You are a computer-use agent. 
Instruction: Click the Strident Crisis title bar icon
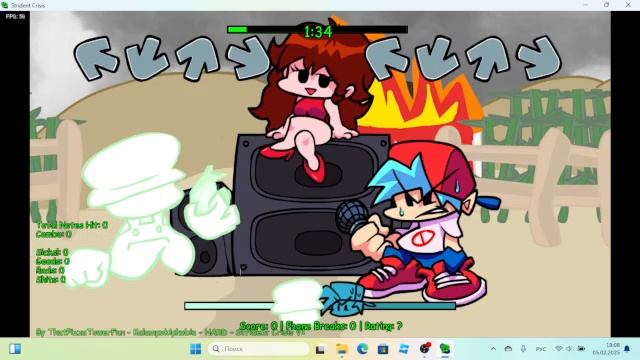pyautogui.click(x=5, y=5)
